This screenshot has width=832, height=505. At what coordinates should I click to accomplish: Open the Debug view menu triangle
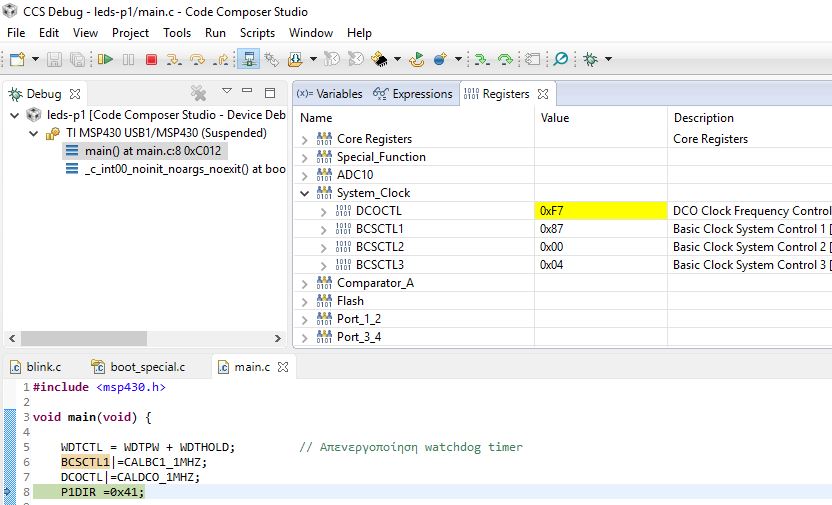coord(227,91)
